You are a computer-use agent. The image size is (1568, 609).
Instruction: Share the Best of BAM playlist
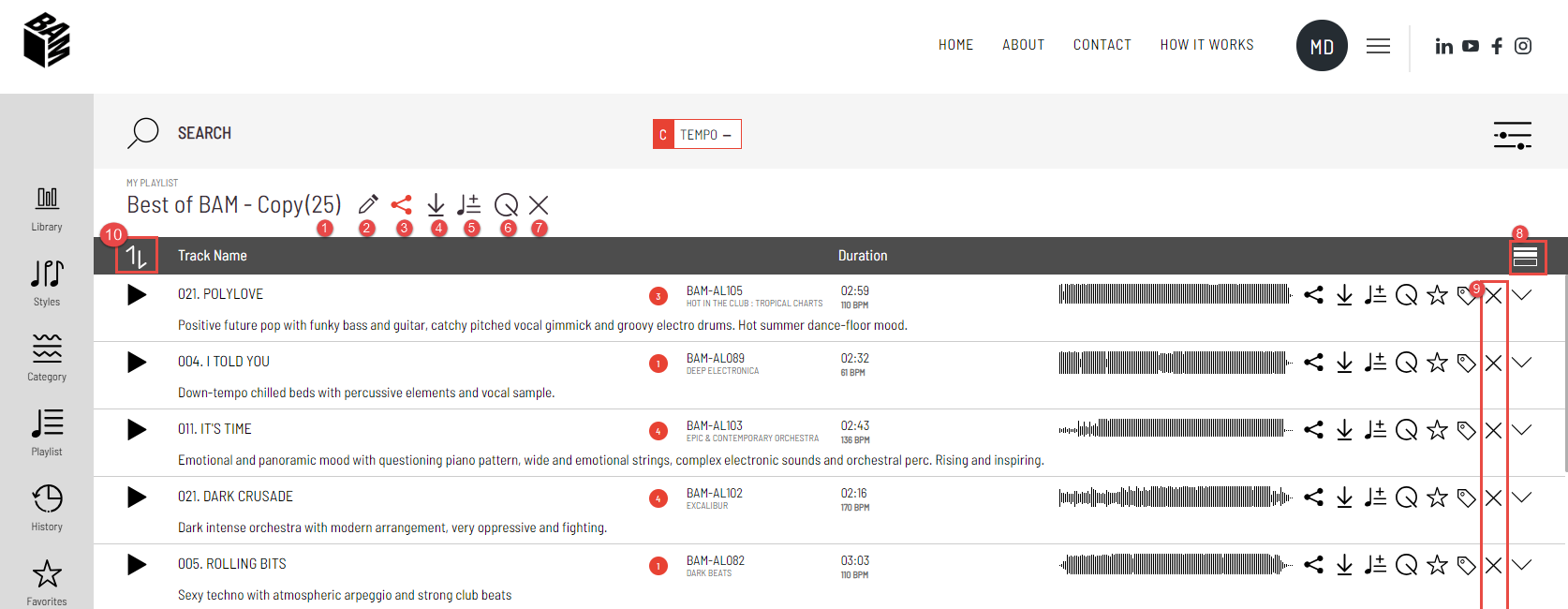[402, 204]
